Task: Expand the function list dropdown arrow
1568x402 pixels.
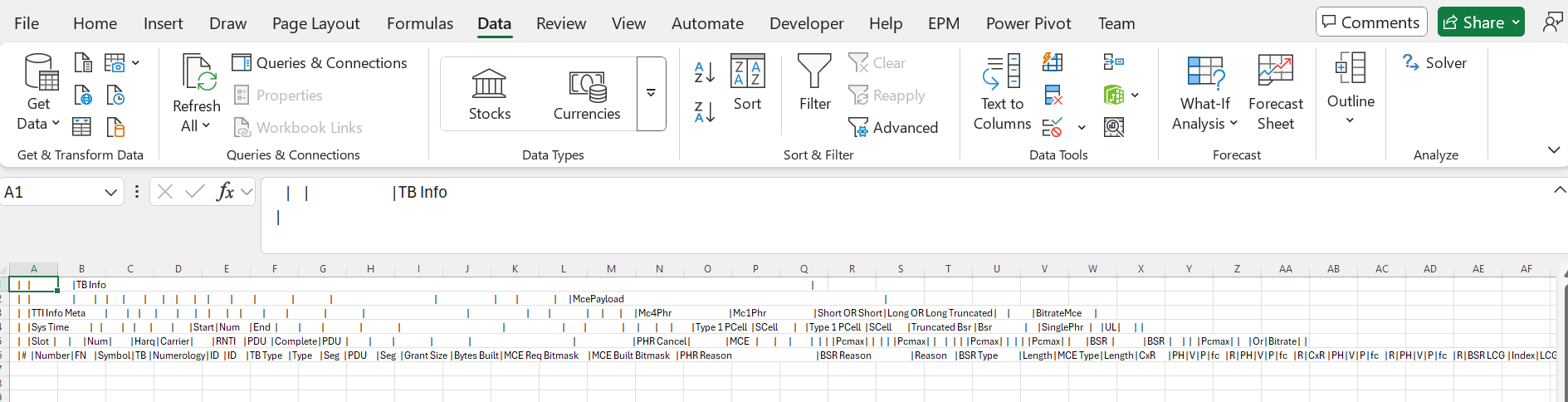Action: point(247,193)
